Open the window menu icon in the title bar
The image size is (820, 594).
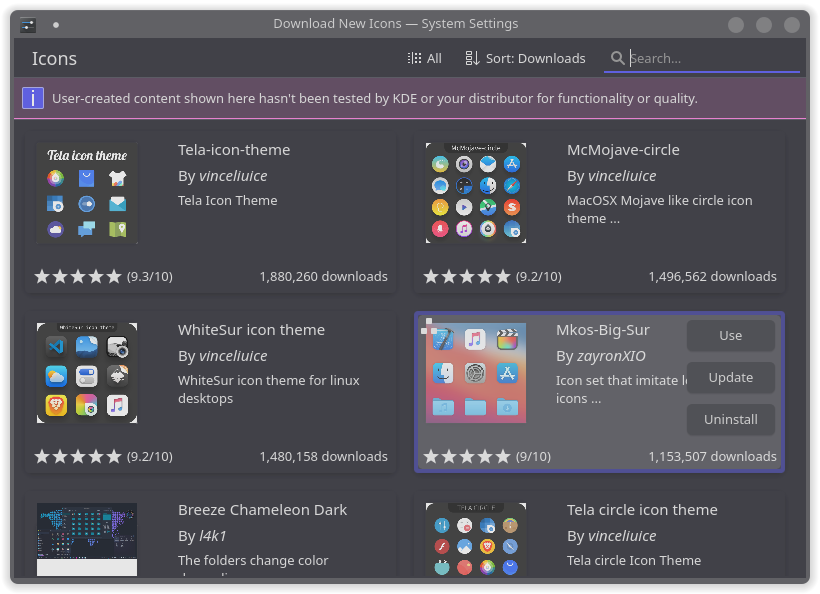(27, 22)
